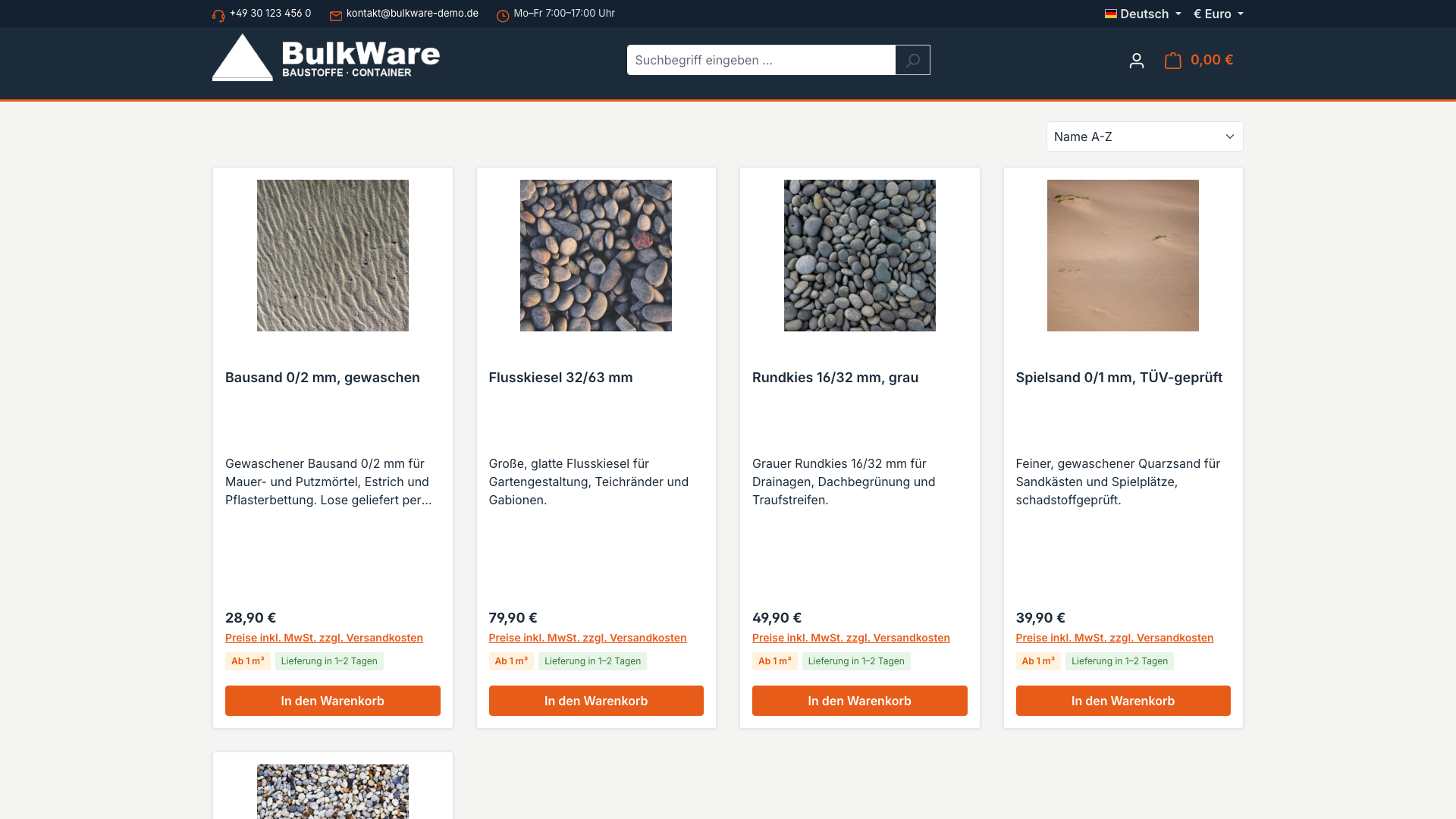Click Versandkosten link under 39,90 € price
Screen dimensions: 1456x819
(x=1115, y=638)
